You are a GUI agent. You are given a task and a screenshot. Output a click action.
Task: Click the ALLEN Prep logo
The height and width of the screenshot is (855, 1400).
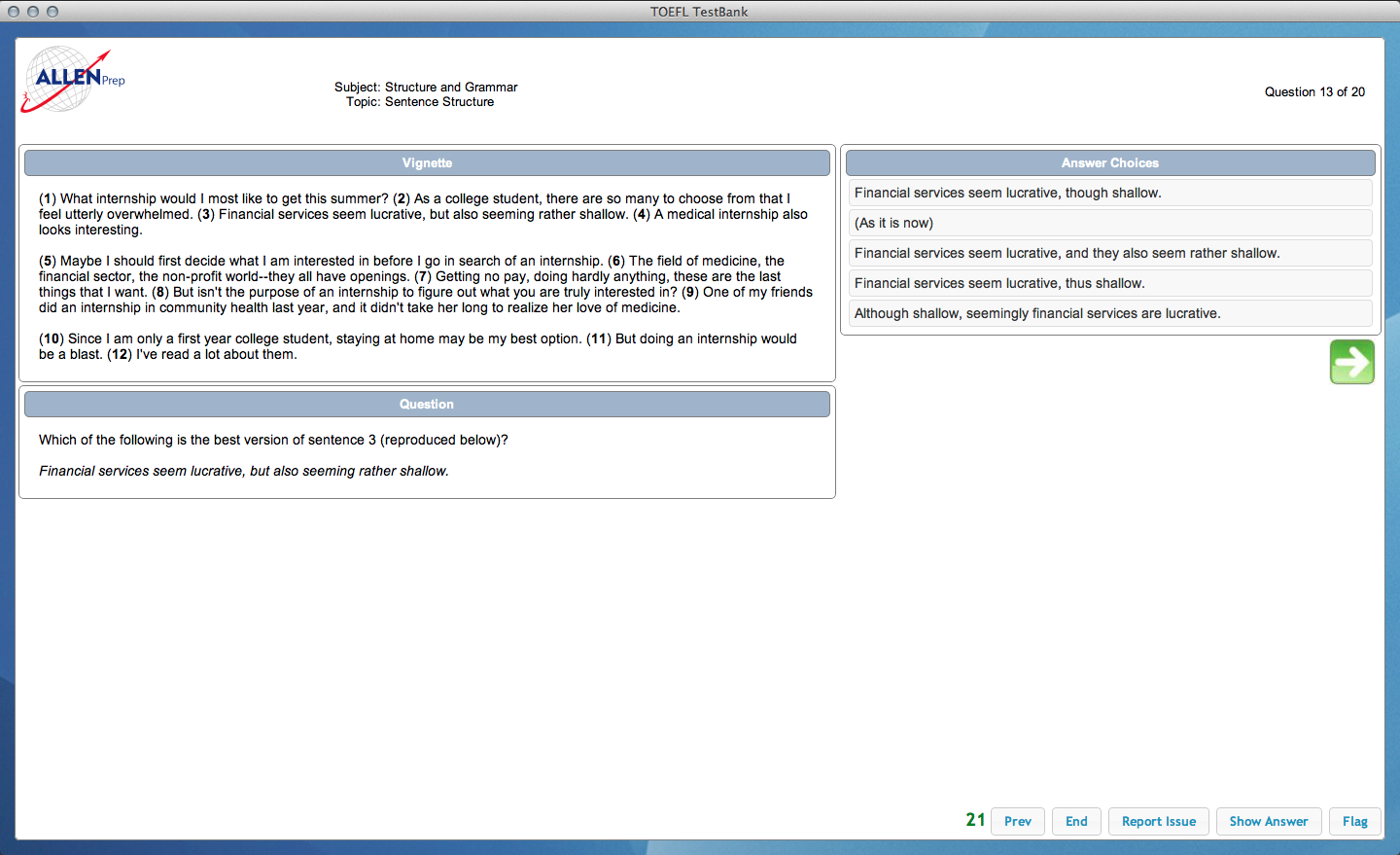point(73,80)
